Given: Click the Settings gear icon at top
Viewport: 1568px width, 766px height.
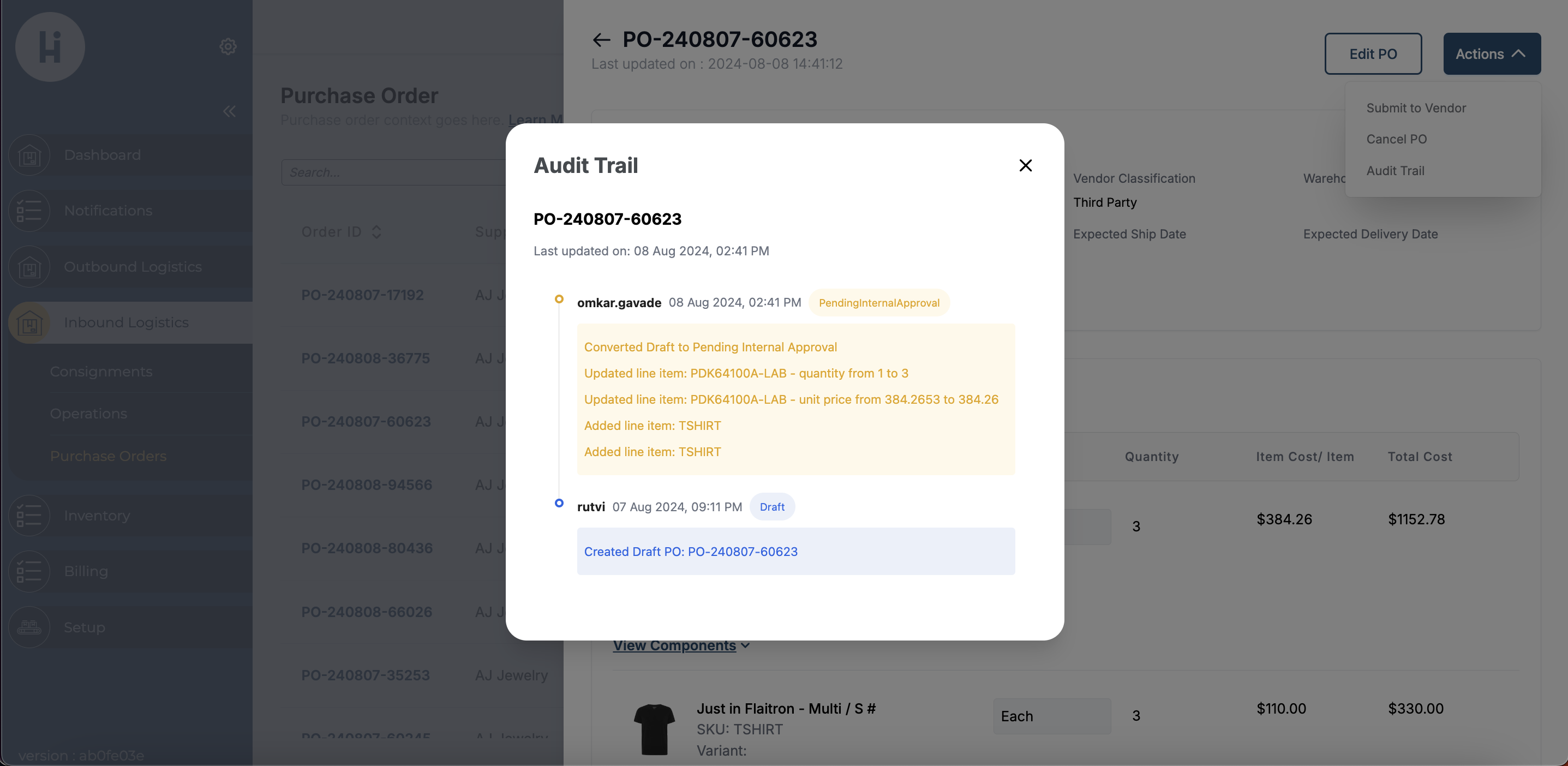Looking at the screenshot, I should [228, 46].
